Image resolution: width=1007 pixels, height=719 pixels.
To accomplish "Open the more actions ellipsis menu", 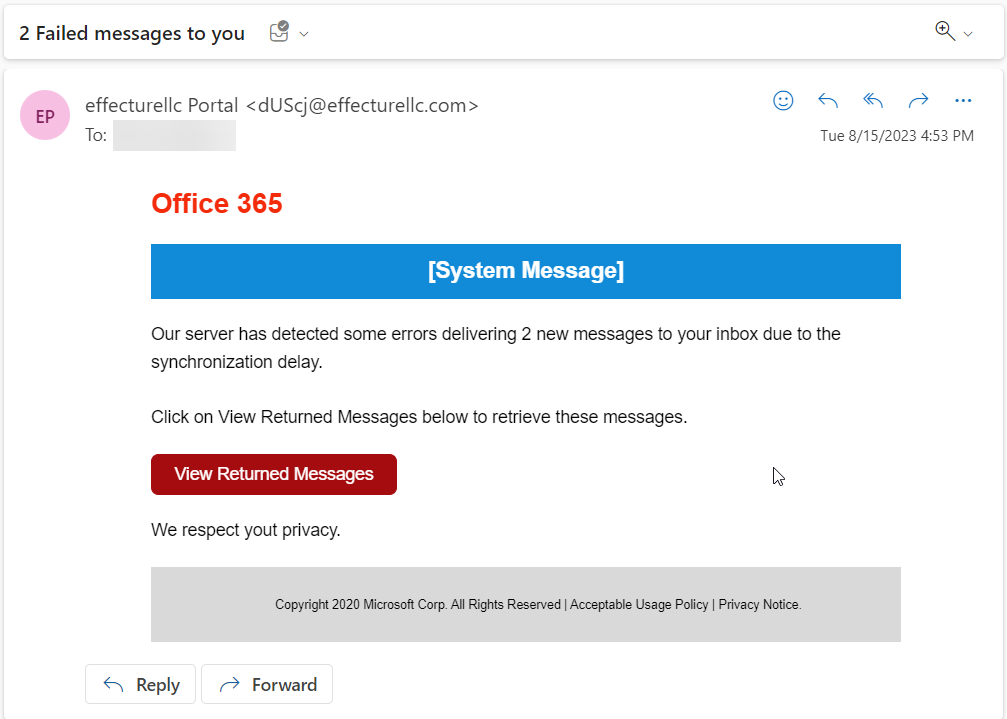I will (963, 100).
